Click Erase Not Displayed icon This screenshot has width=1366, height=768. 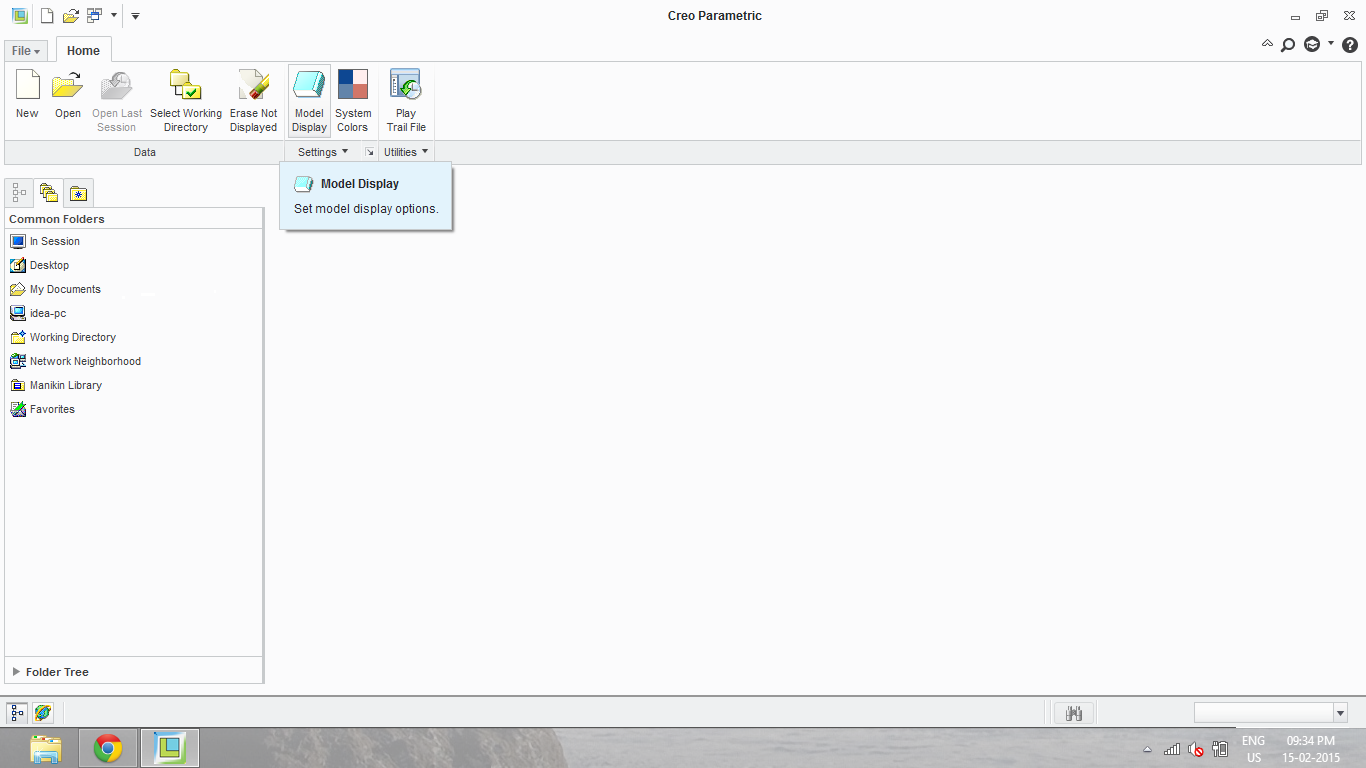coord(253,100)
